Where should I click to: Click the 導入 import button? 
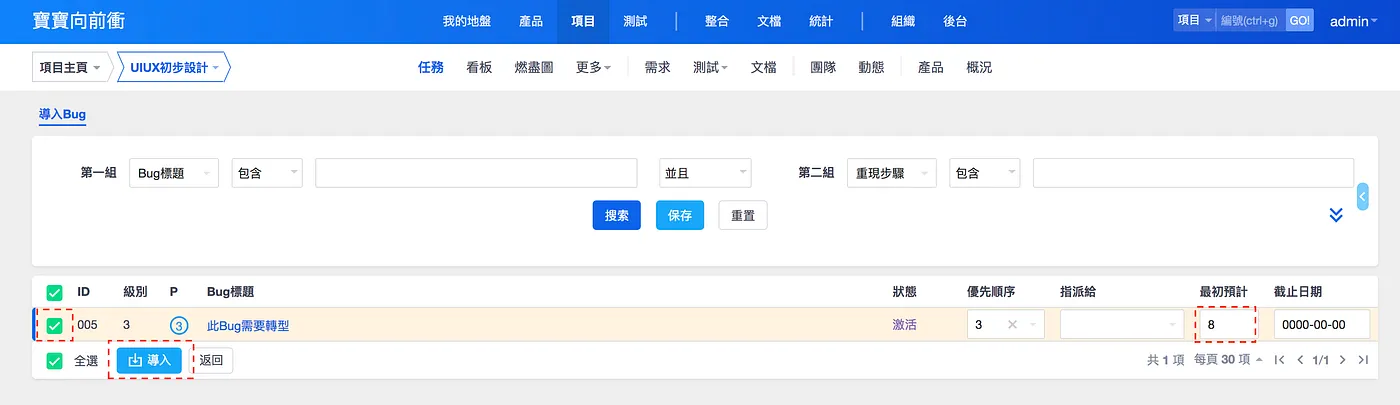click(150, 360)
